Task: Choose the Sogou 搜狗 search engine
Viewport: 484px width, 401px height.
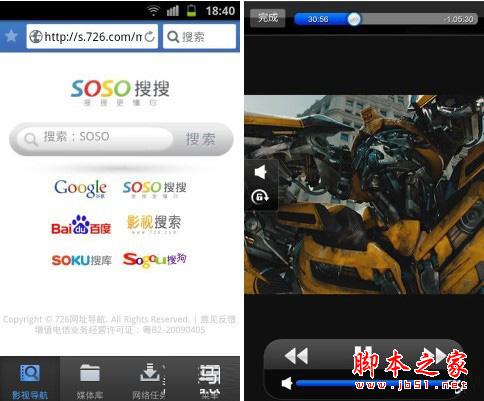Action: coord(154,260)
